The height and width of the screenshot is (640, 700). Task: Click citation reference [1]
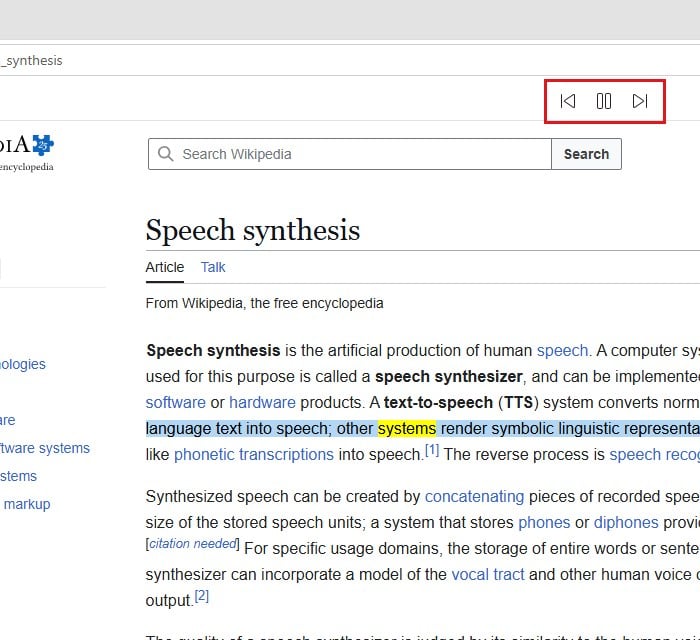432,450
